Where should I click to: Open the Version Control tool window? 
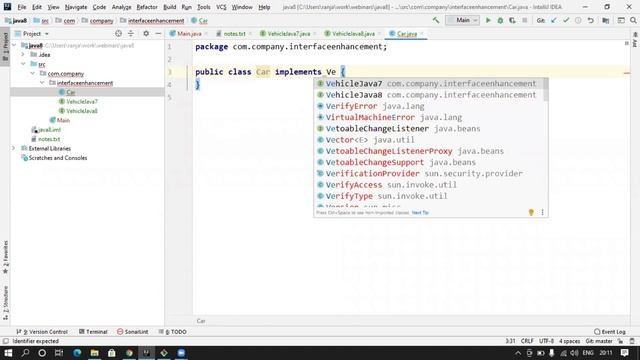42,332
